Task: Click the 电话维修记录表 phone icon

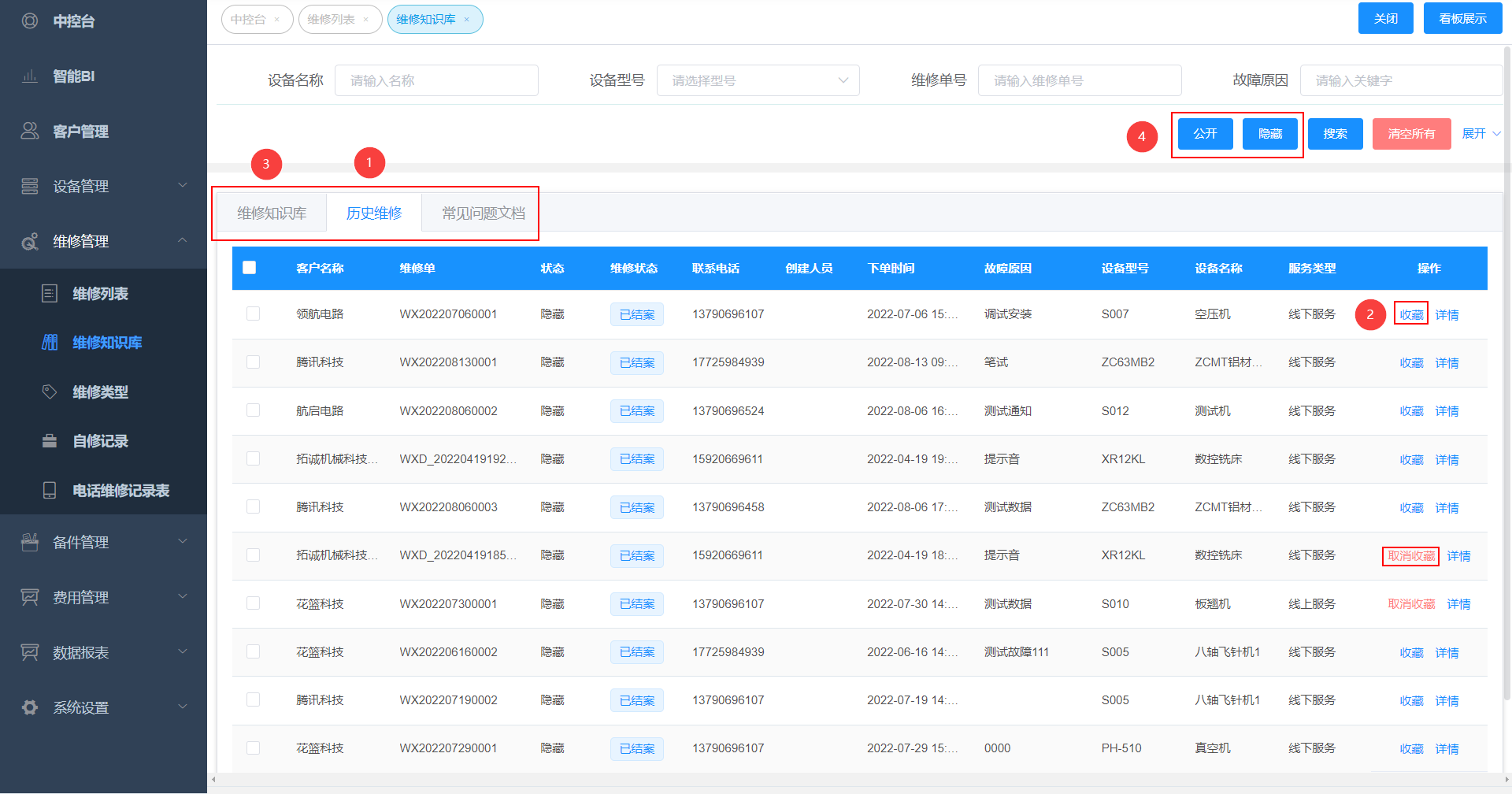Action: 50,490
